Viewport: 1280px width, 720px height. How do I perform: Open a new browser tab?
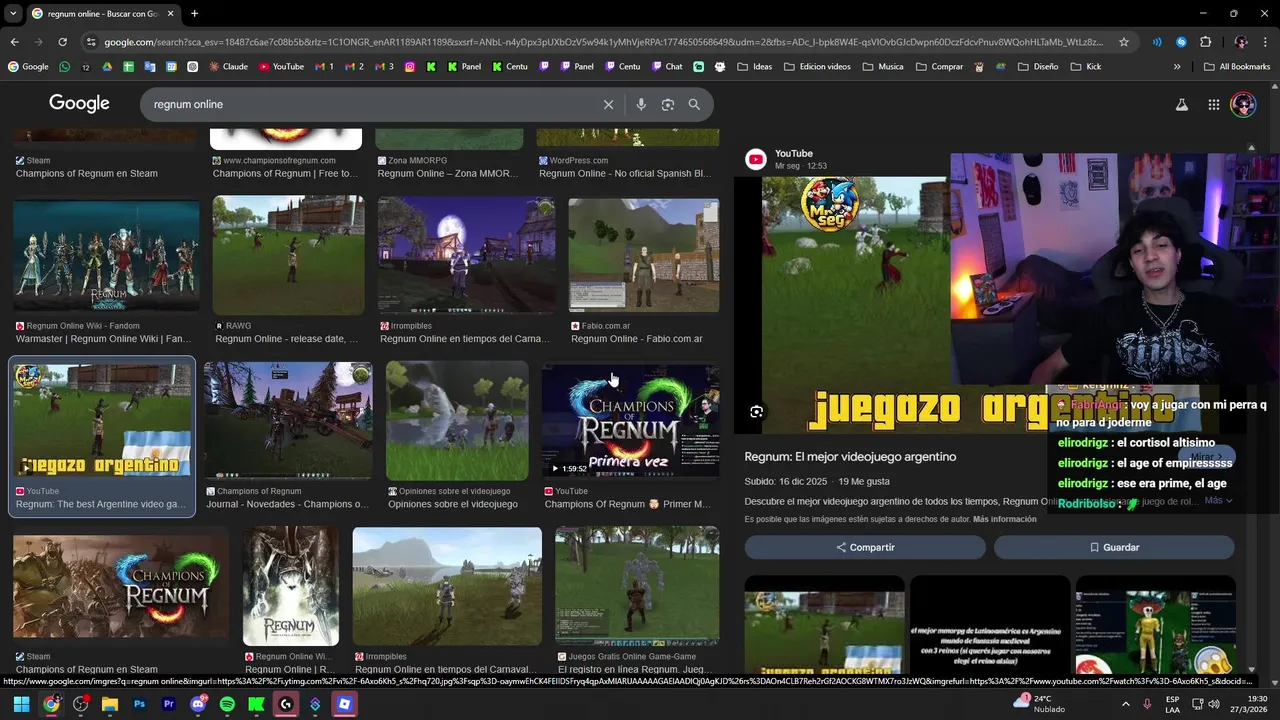tap(194, 13)
